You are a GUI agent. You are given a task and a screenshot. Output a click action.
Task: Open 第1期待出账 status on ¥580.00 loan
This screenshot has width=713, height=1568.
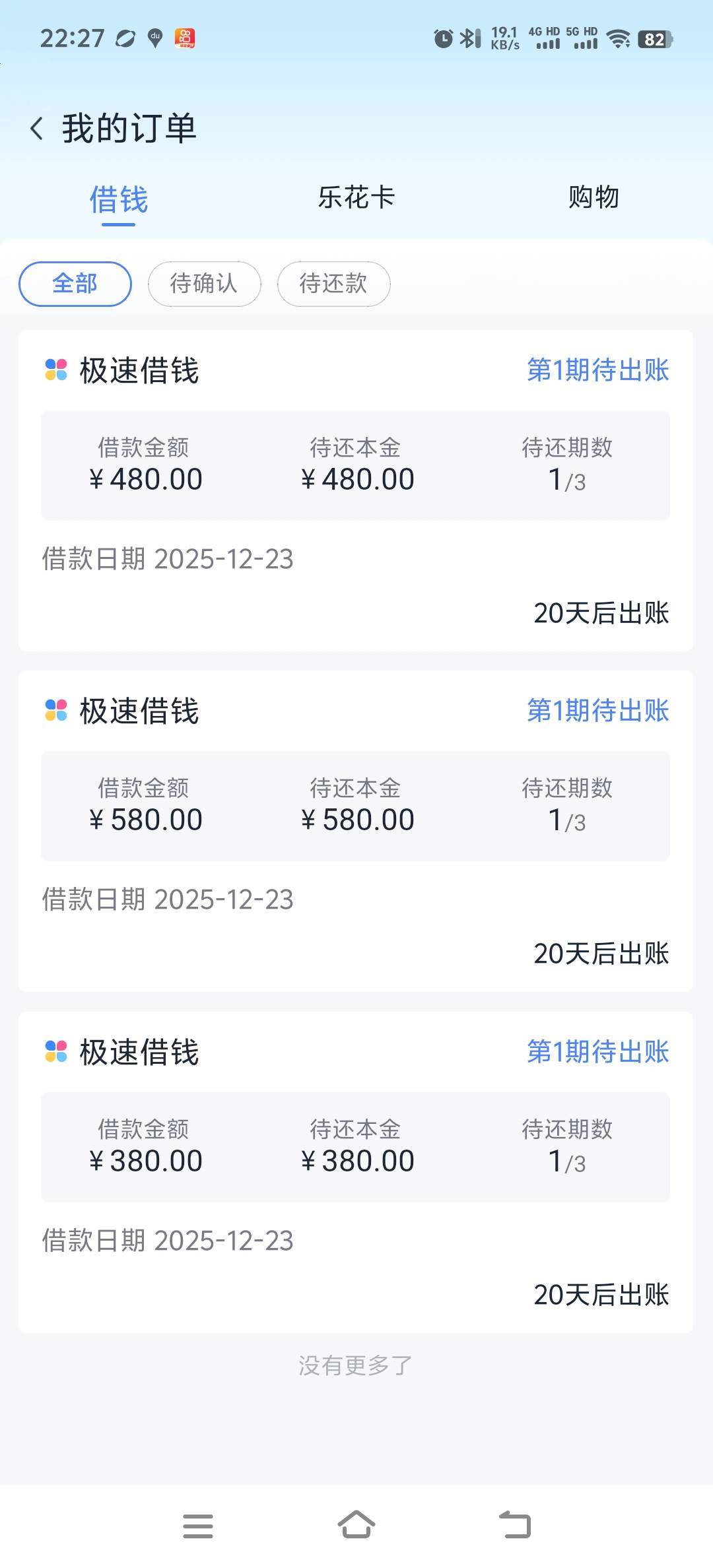click(597, 711)
